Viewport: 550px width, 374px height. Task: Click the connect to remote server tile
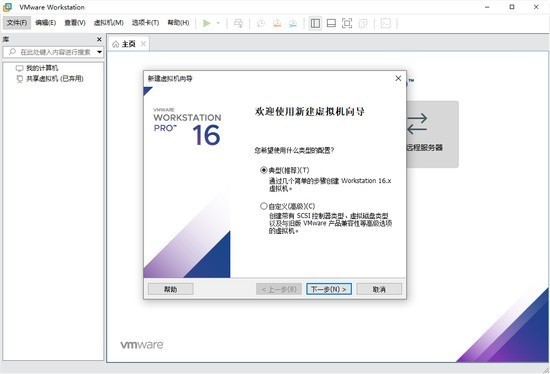[x=432, y=134]
